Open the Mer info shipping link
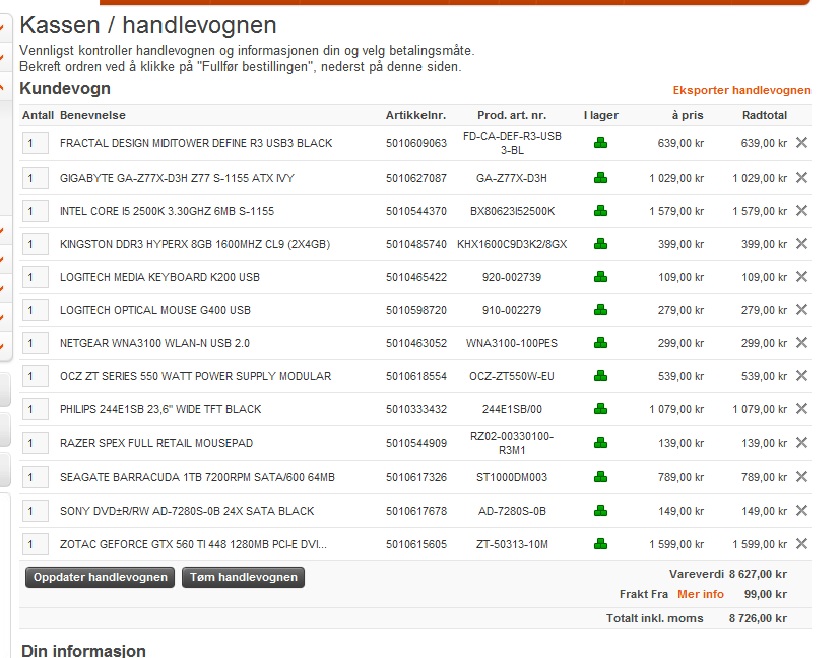The height and width of the screenshot is (658, 840). point(700,594)
